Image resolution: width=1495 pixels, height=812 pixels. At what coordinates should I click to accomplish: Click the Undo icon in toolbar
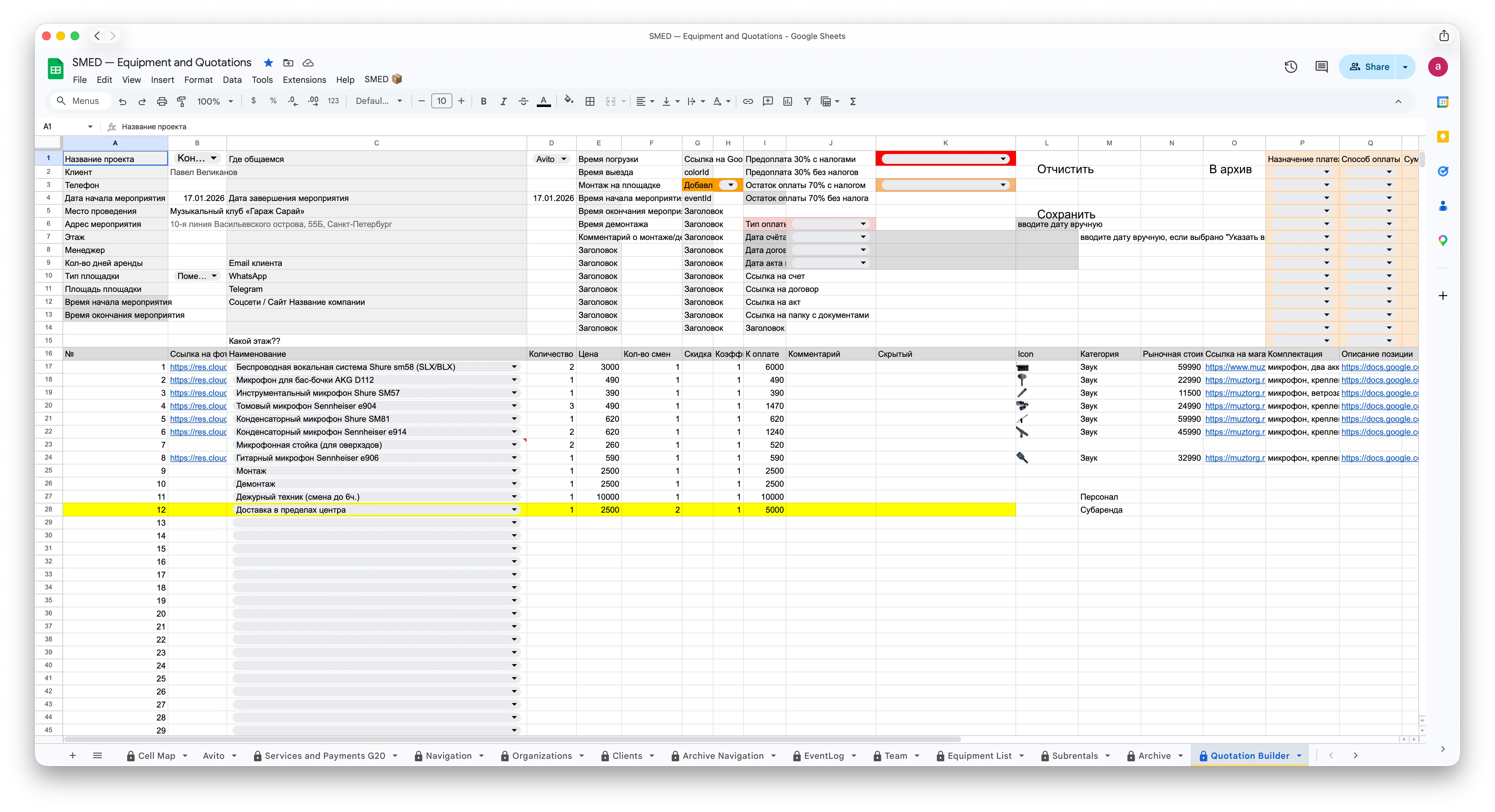pyautogui.click(x=123, y=101)
